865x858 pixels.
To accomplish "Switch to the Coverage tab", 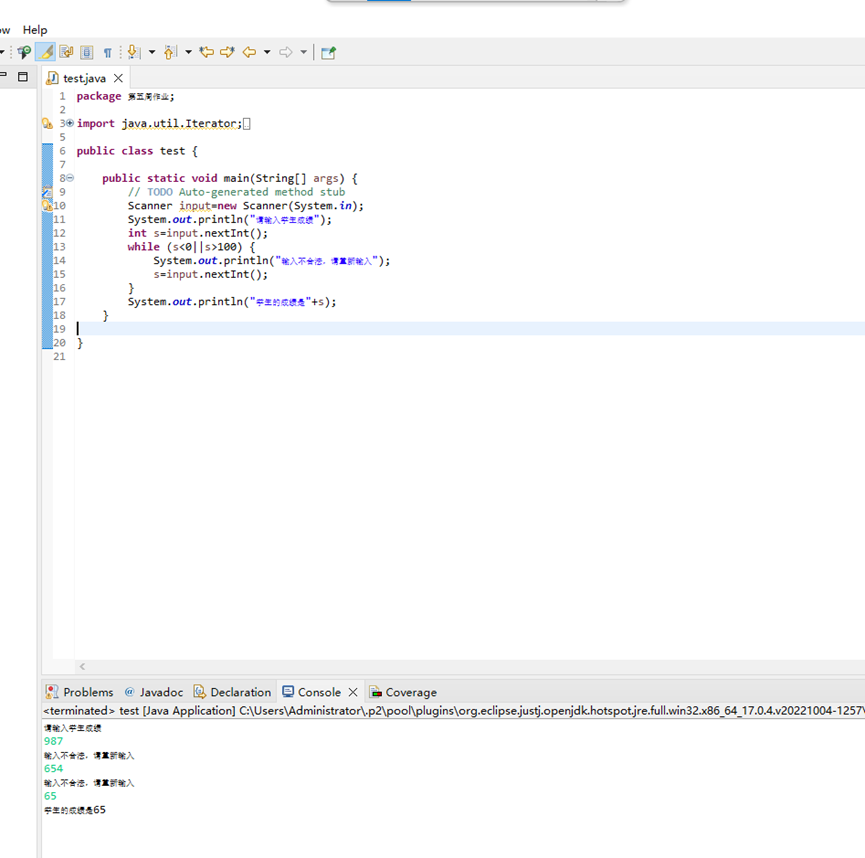I will point(403,692).
